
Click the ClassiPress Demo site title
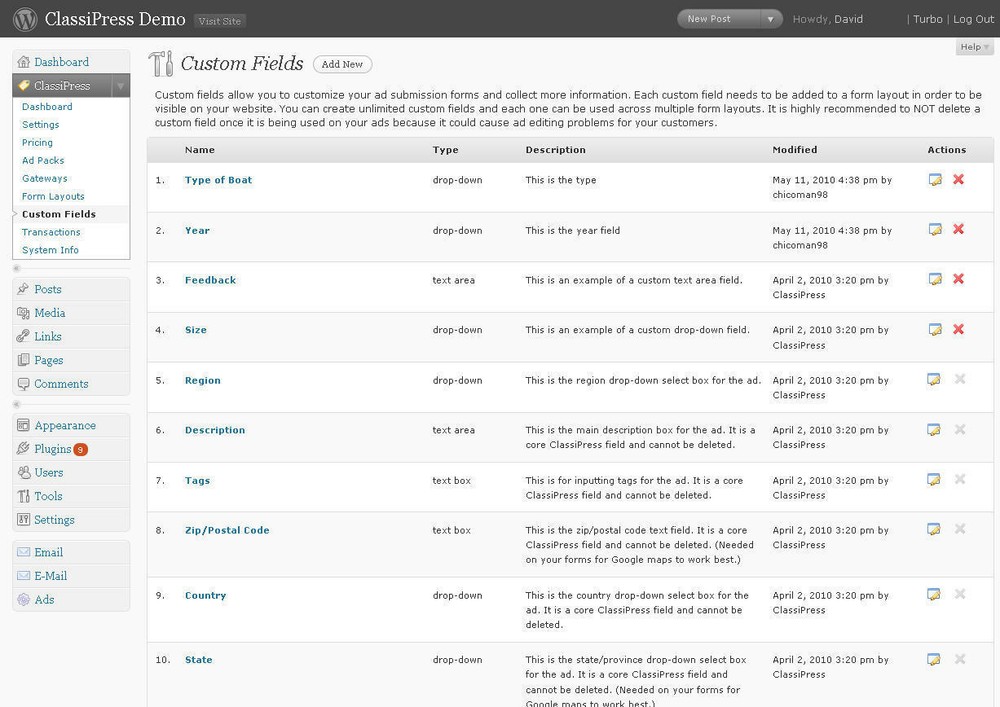pyautogui.click(x=115, y=19)
